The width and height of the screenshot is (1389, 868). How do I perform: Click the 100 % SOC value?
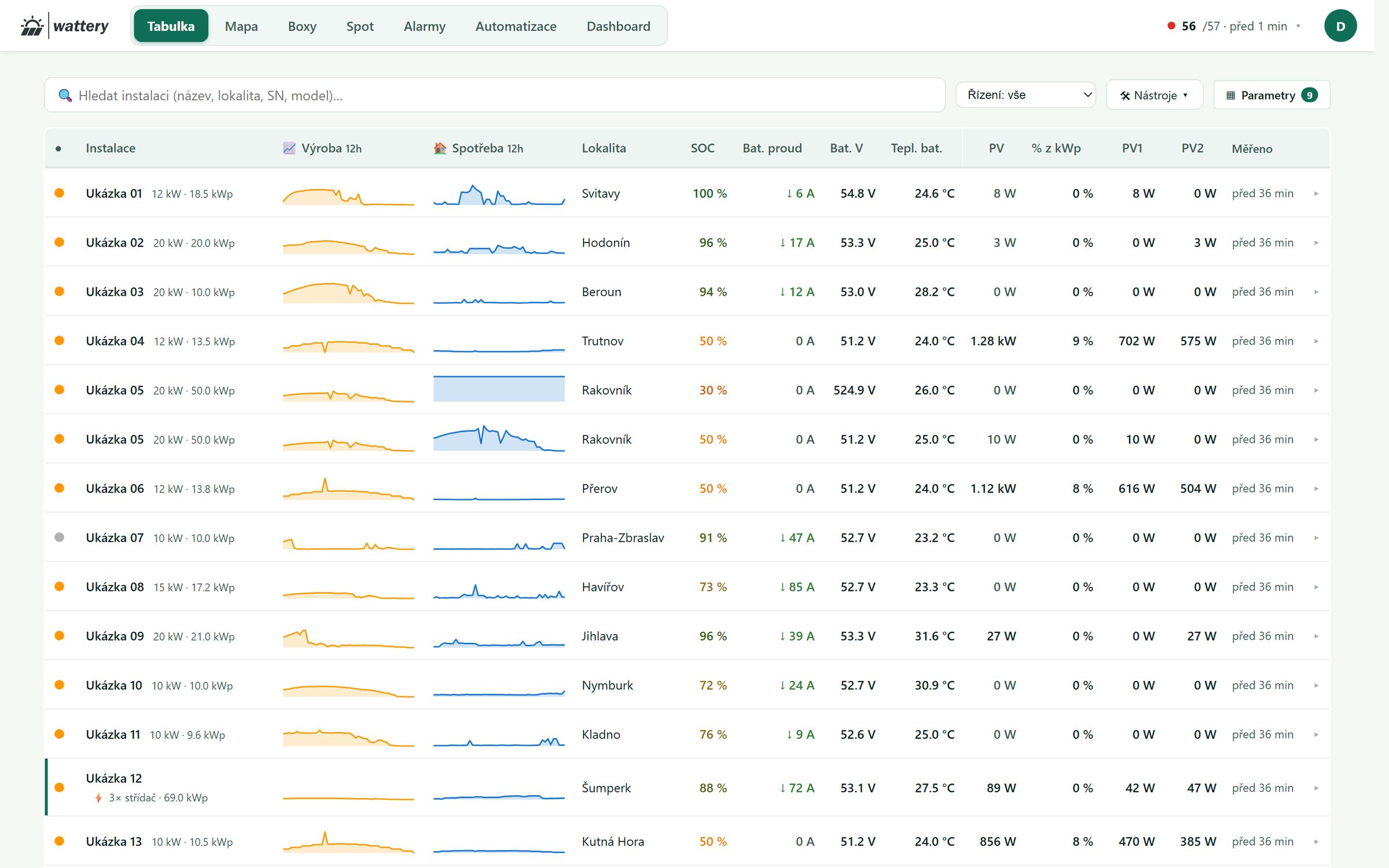pyautogui.click(x=710, y=194)
